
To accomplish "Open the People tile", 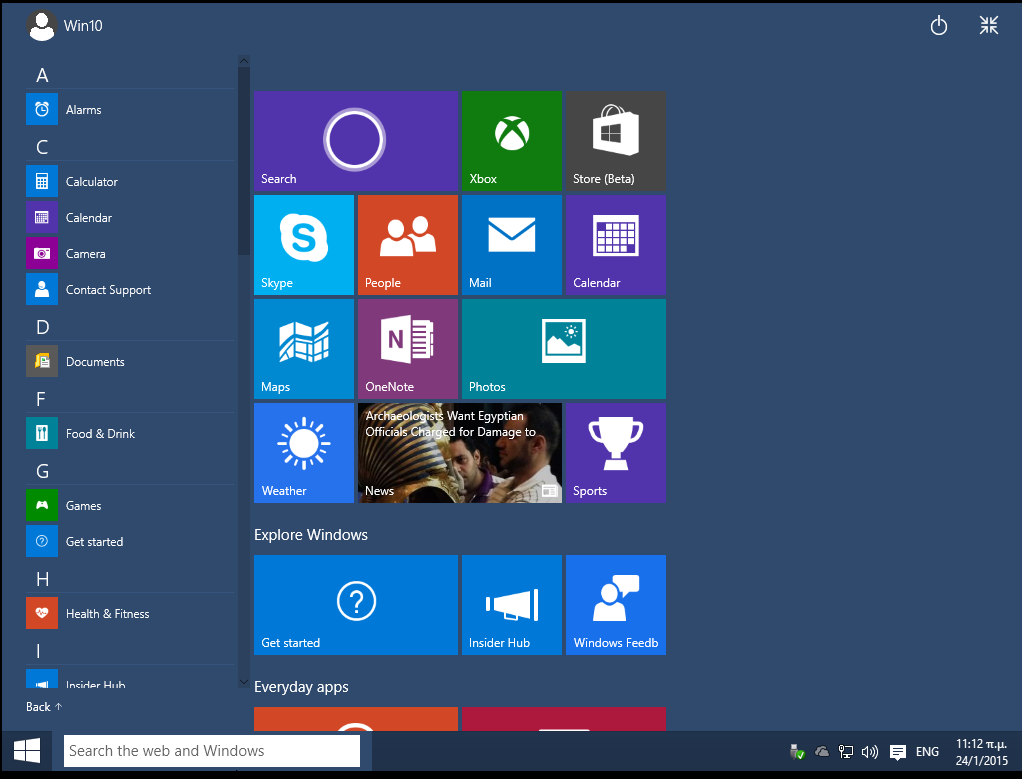I will pyautogui.click(x=408, y=245).
